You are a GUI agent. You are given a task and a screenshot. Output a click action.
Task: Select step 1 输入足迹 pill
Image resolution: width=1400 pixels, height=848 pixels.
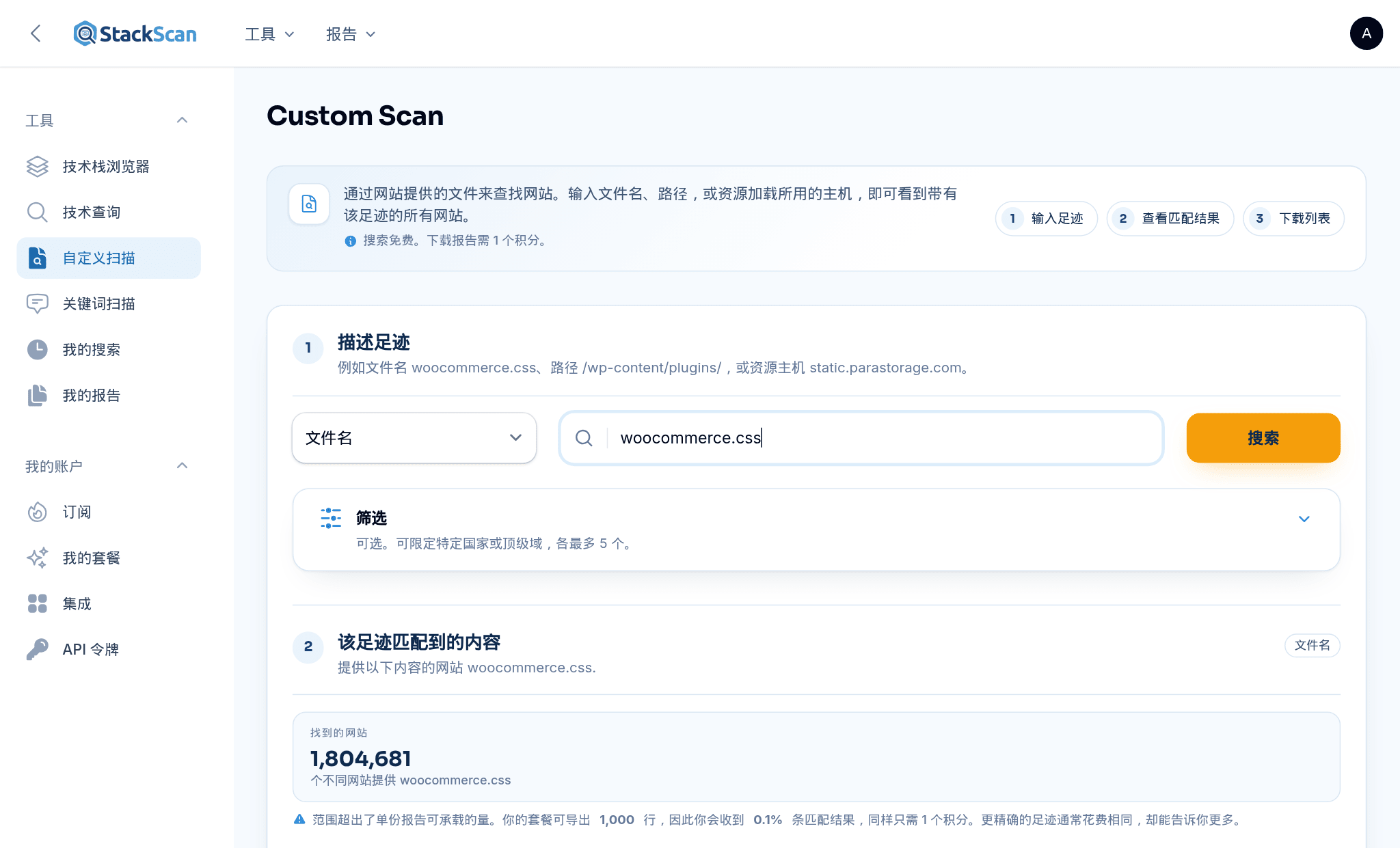point(1046,219)
